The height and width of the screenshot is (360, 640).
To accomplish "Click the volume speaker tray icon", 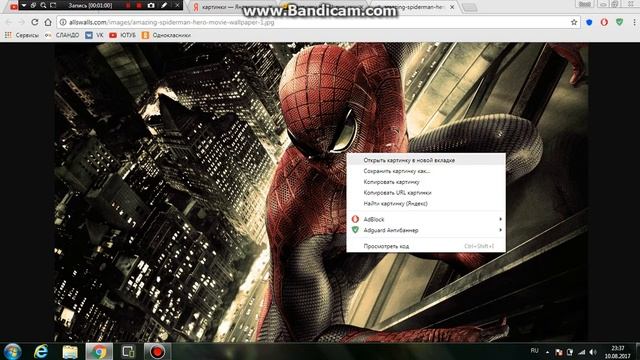I will (593, 352).
